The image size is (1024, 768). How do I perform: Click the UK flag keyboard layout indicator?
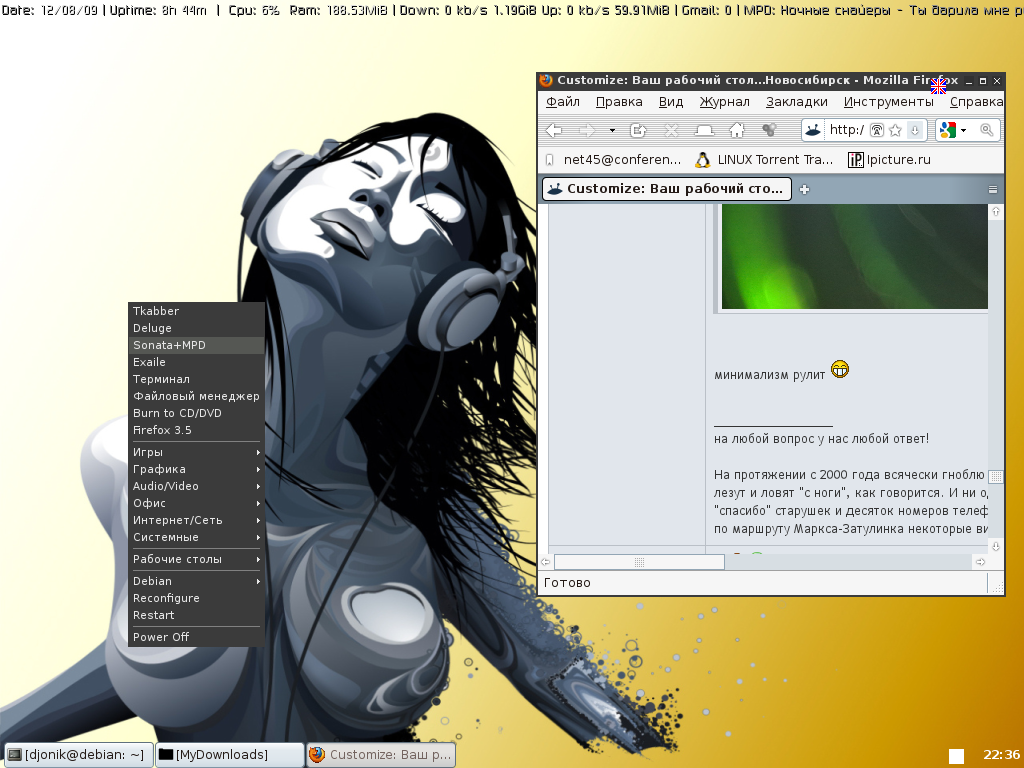coord(939,86)
